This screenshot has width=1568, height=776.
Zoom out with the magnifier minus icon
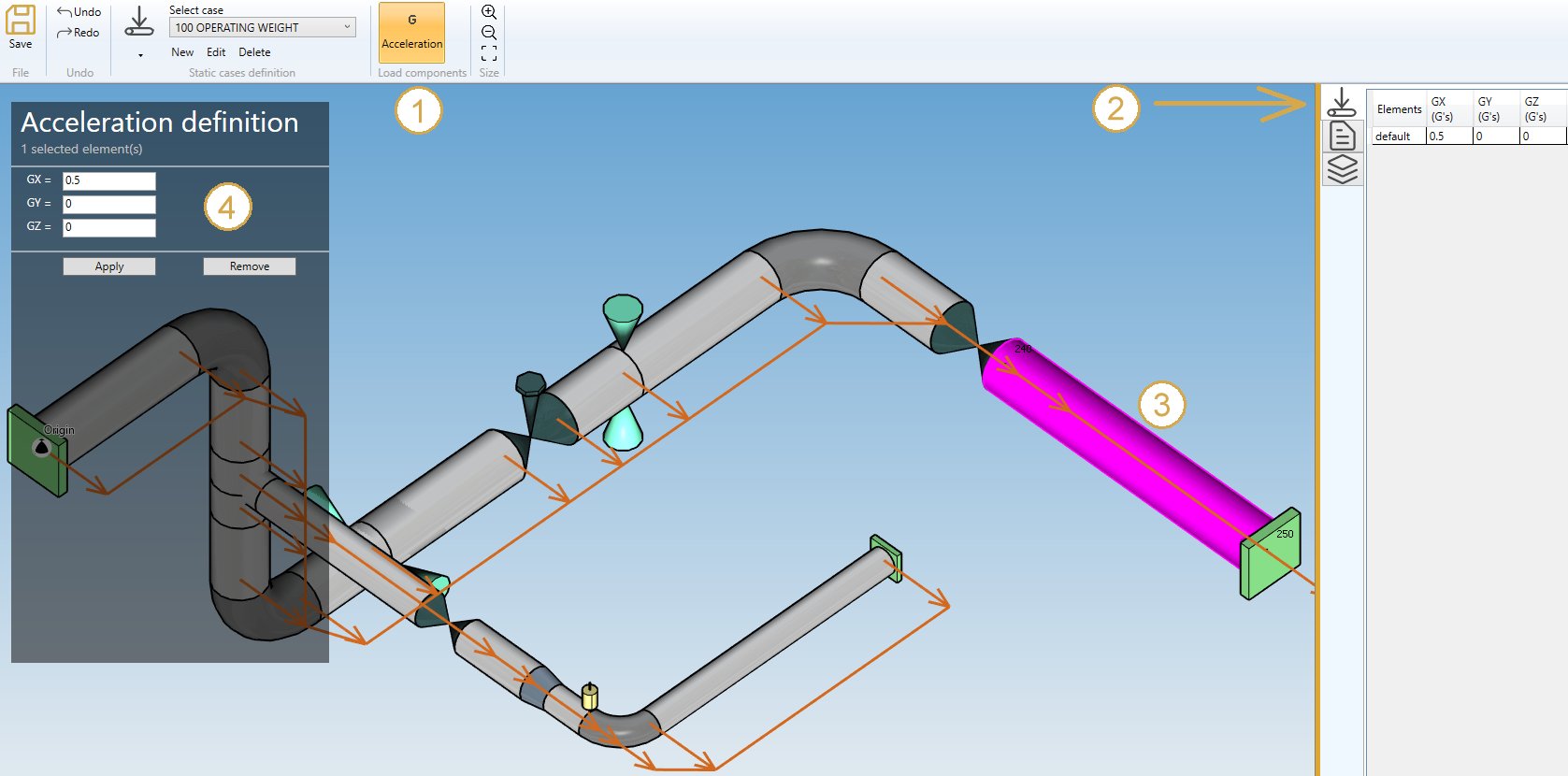point(489,33)
